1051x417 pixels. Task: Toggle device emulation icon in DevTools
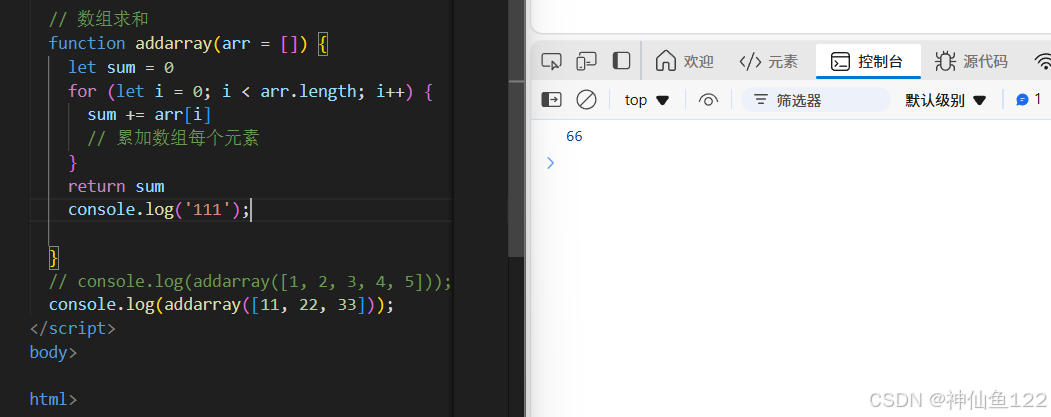[586, 62]
